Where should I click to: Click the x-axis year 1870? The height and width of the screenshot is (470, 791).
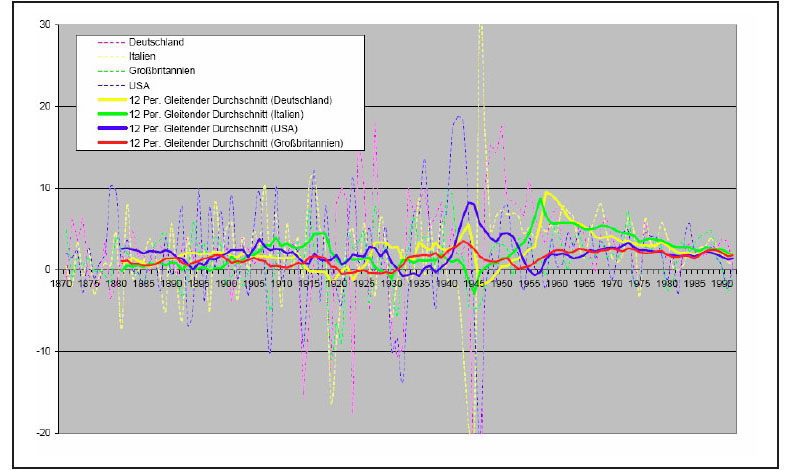click(x=61, y=284)
